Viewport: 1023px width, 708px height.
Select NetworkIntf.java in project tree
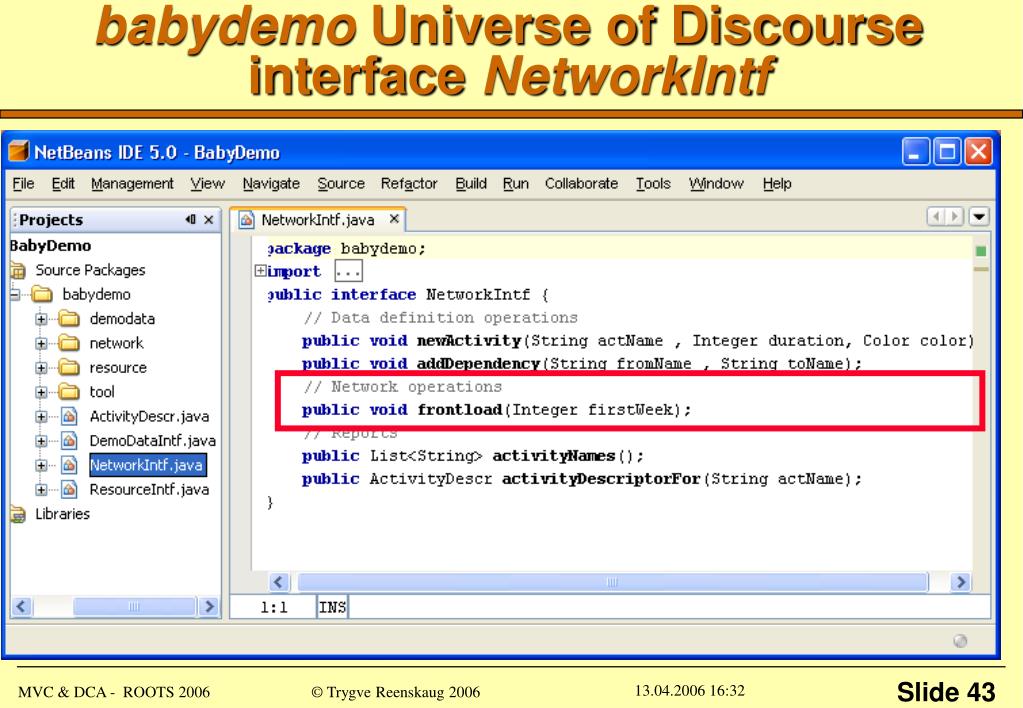(x=147, y=465)
